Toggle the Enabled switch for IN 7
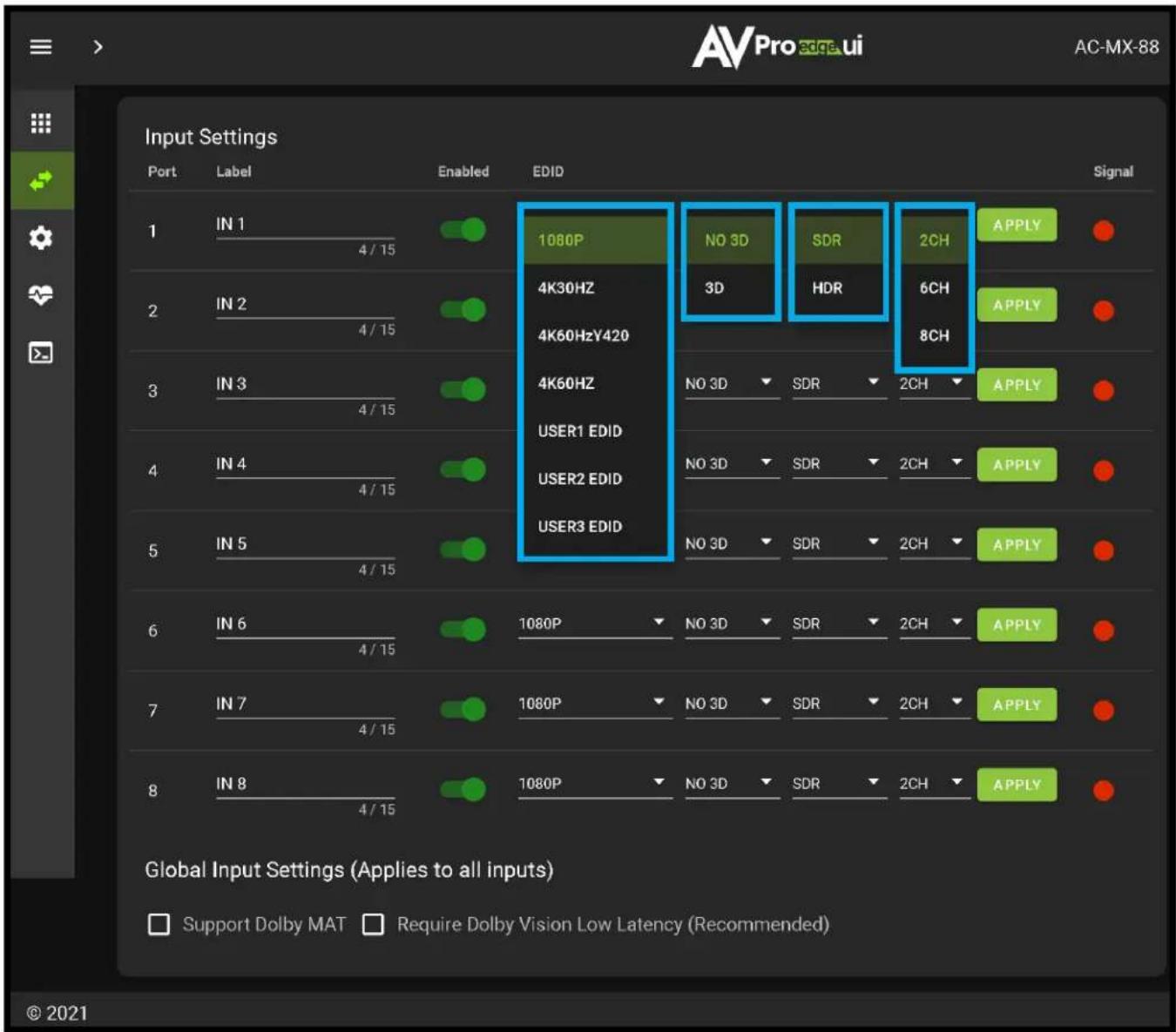The width and height of the screenshot is (1176, 1032). coord(463,709)
